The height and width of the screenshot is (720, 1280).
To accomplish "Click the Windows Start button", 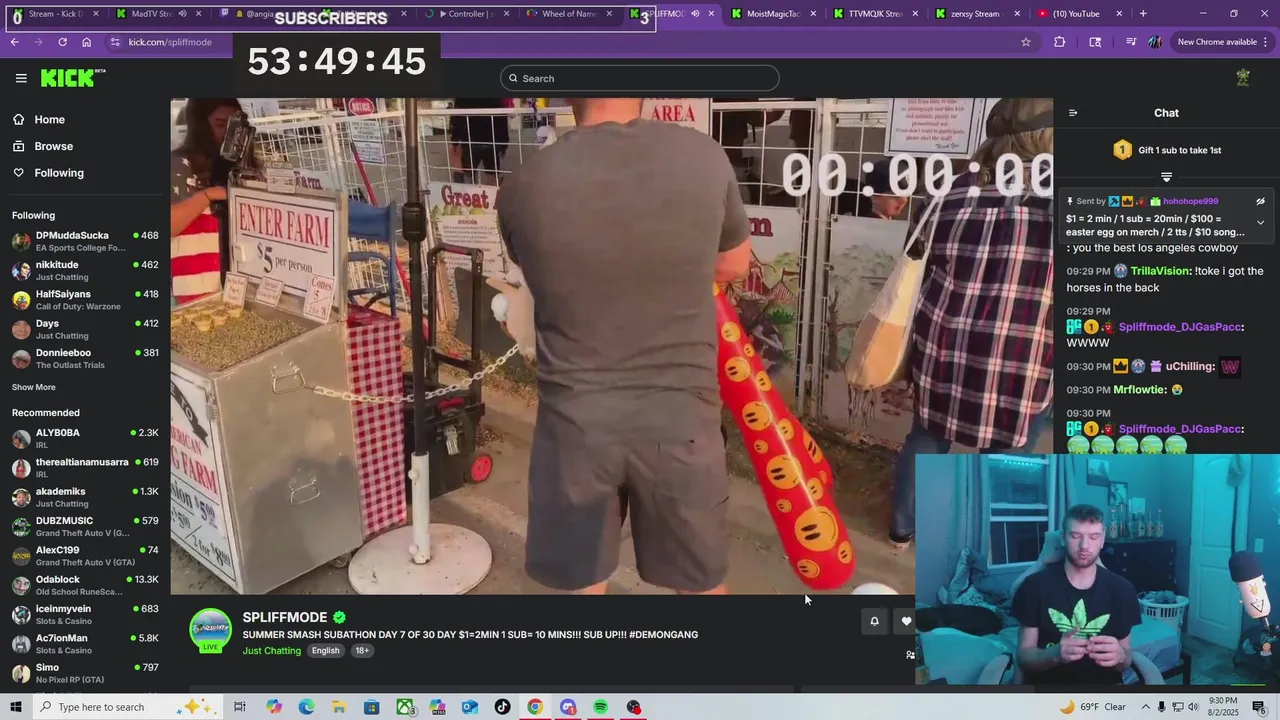I will [x=16, y=707].
